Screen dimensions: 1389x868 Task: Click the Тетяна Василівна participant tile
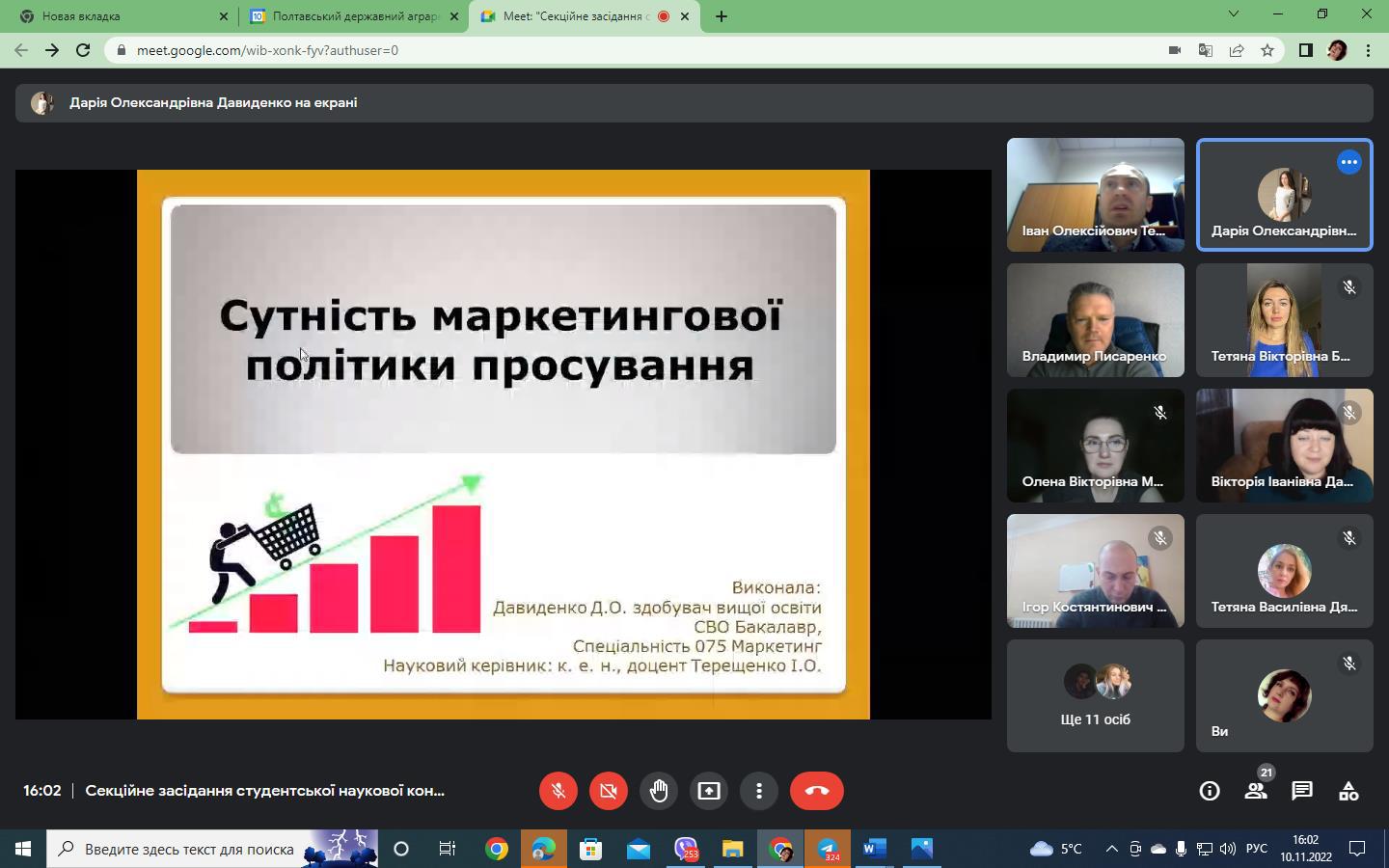pyautogui.click(x=1285, y=571)
